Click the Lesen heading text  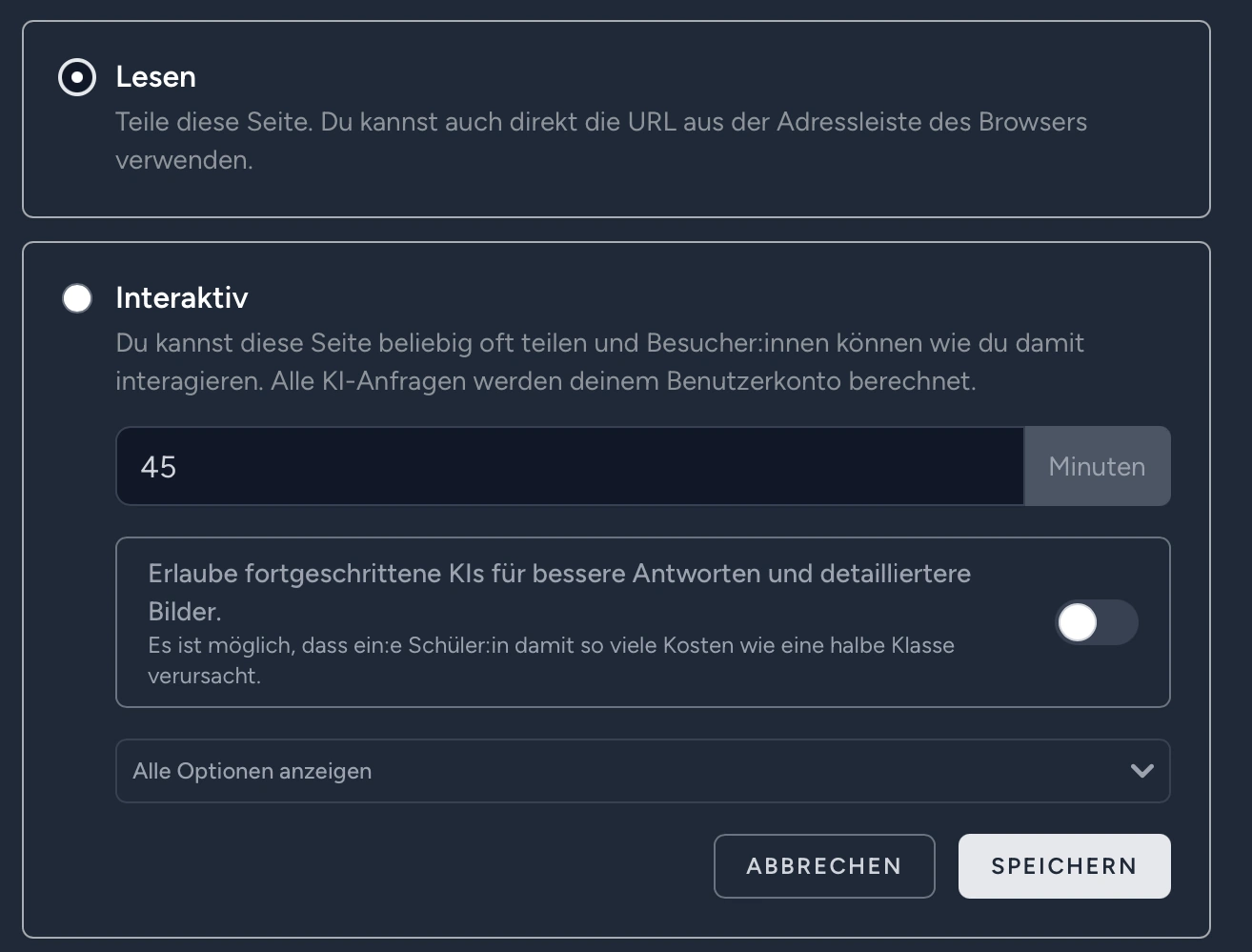(155, 77)
